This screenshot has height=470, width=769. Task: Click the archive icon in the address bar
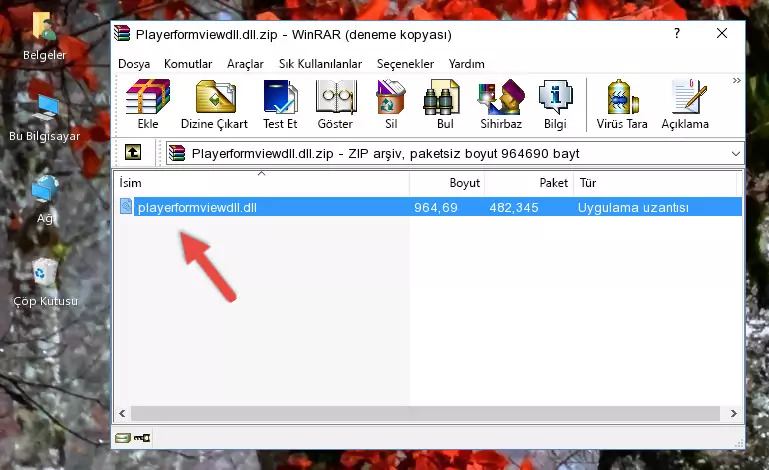(x=177, y=154)
